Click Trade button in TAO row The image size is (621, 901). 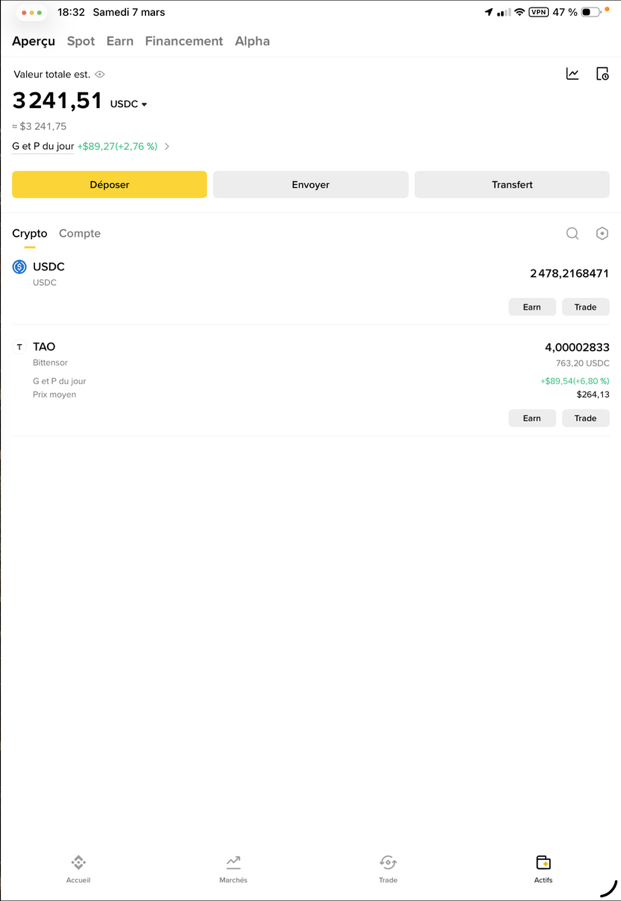pyautogui.click(x=585, y=418)
